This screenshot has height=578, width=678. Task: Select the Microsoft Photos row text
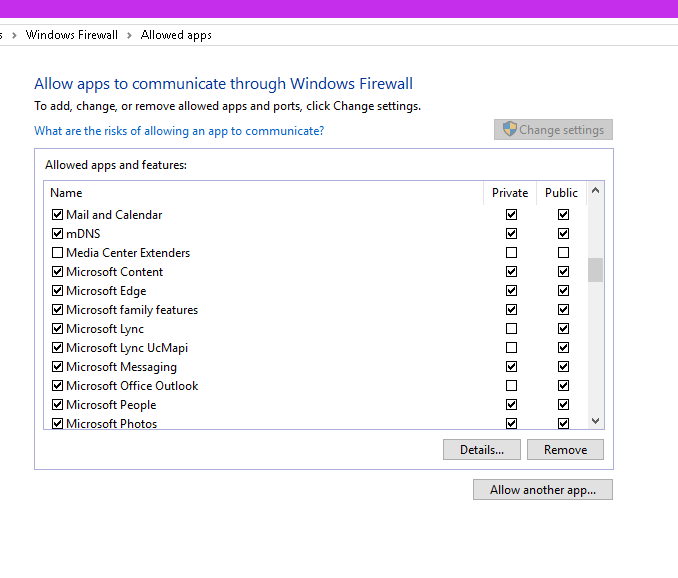pyautogui.click(x=112, y=424)
